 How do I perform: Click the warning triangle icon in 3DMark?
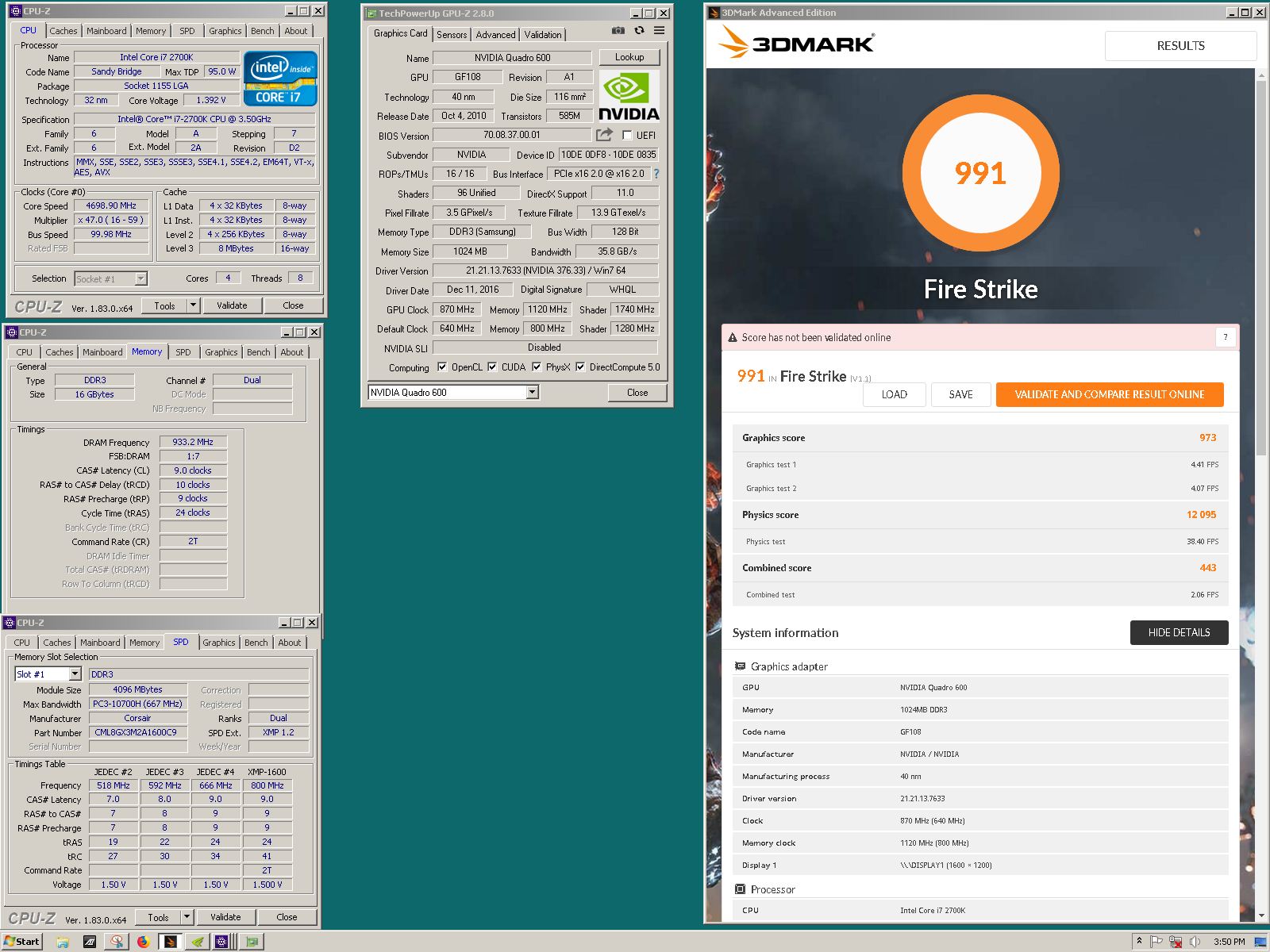click(x=733, y=338)
